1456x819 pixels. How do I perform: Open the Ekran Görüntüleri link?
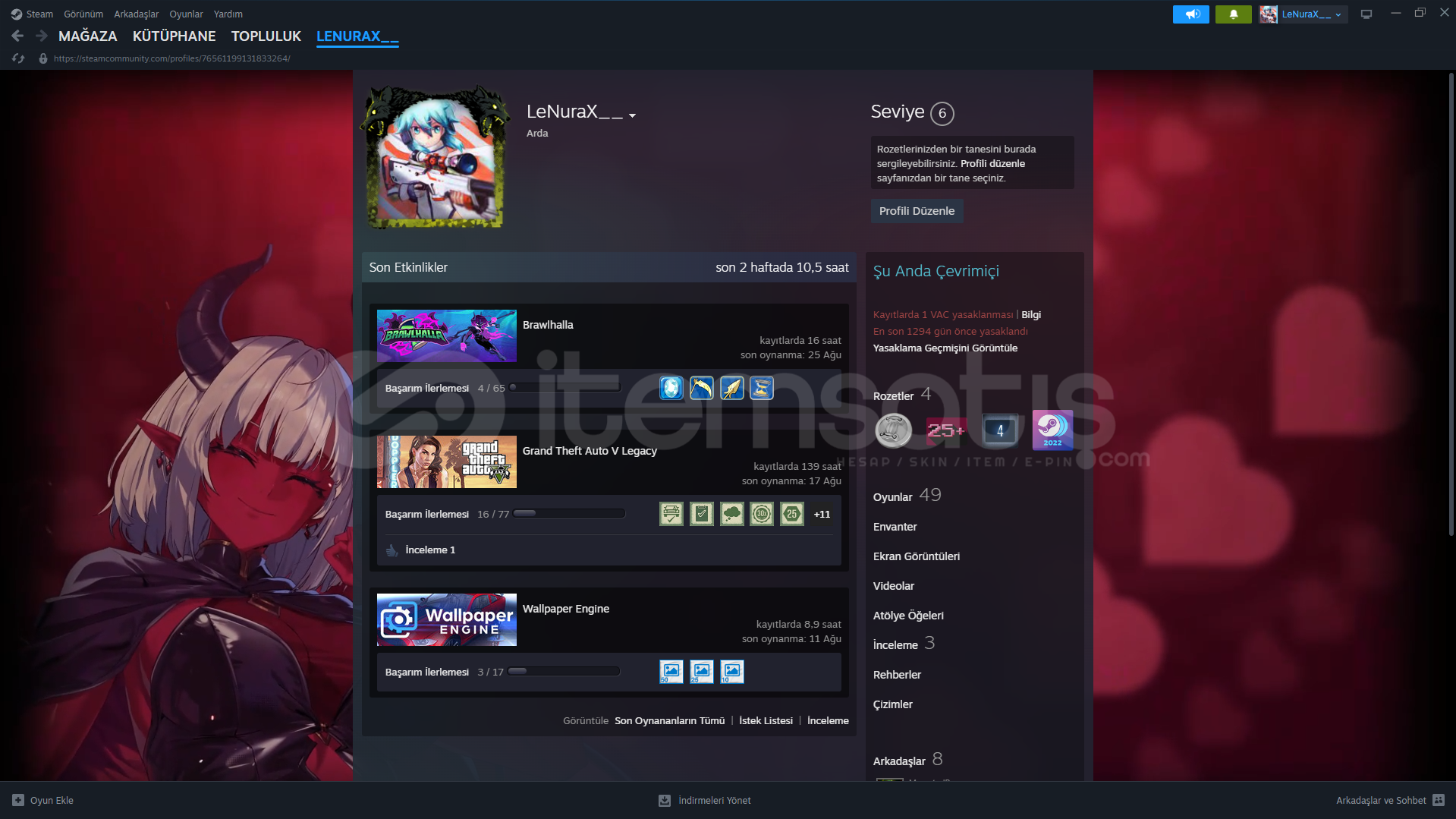tap(917, 556)
